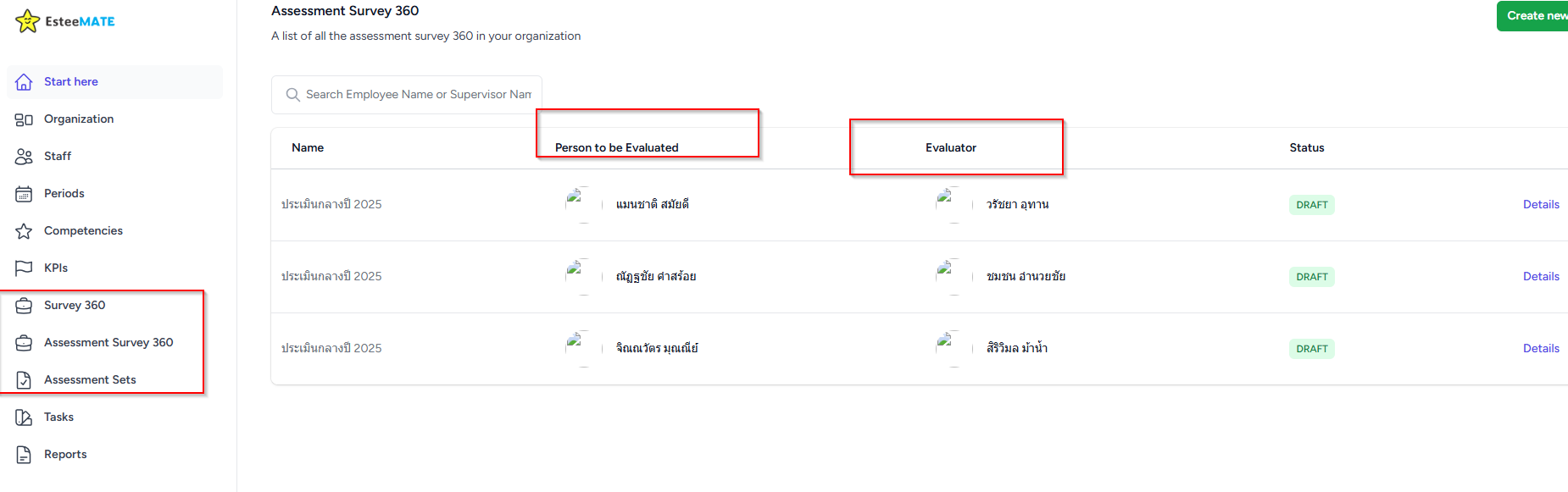Click the KPIs flag icon
The height and width of the screenshot is (492, 1568).
24,268
